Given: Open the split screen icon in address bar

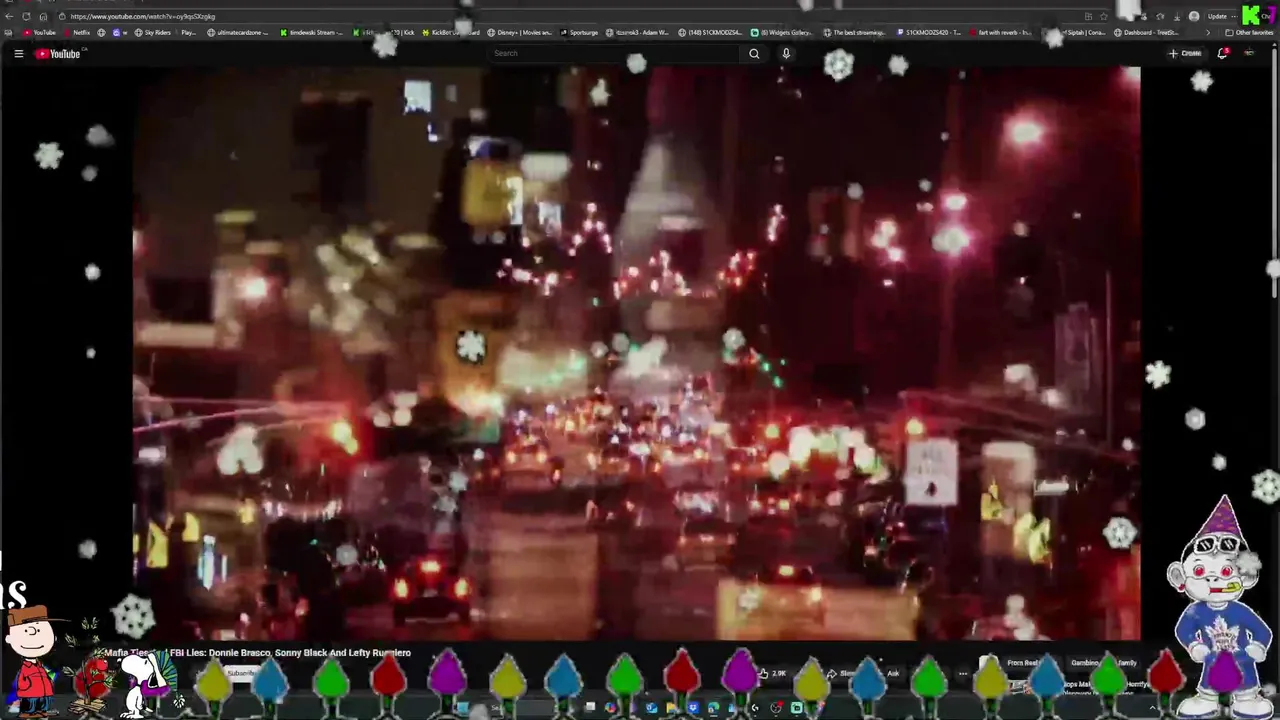Looking at the screenshot, I should 1088,16.
